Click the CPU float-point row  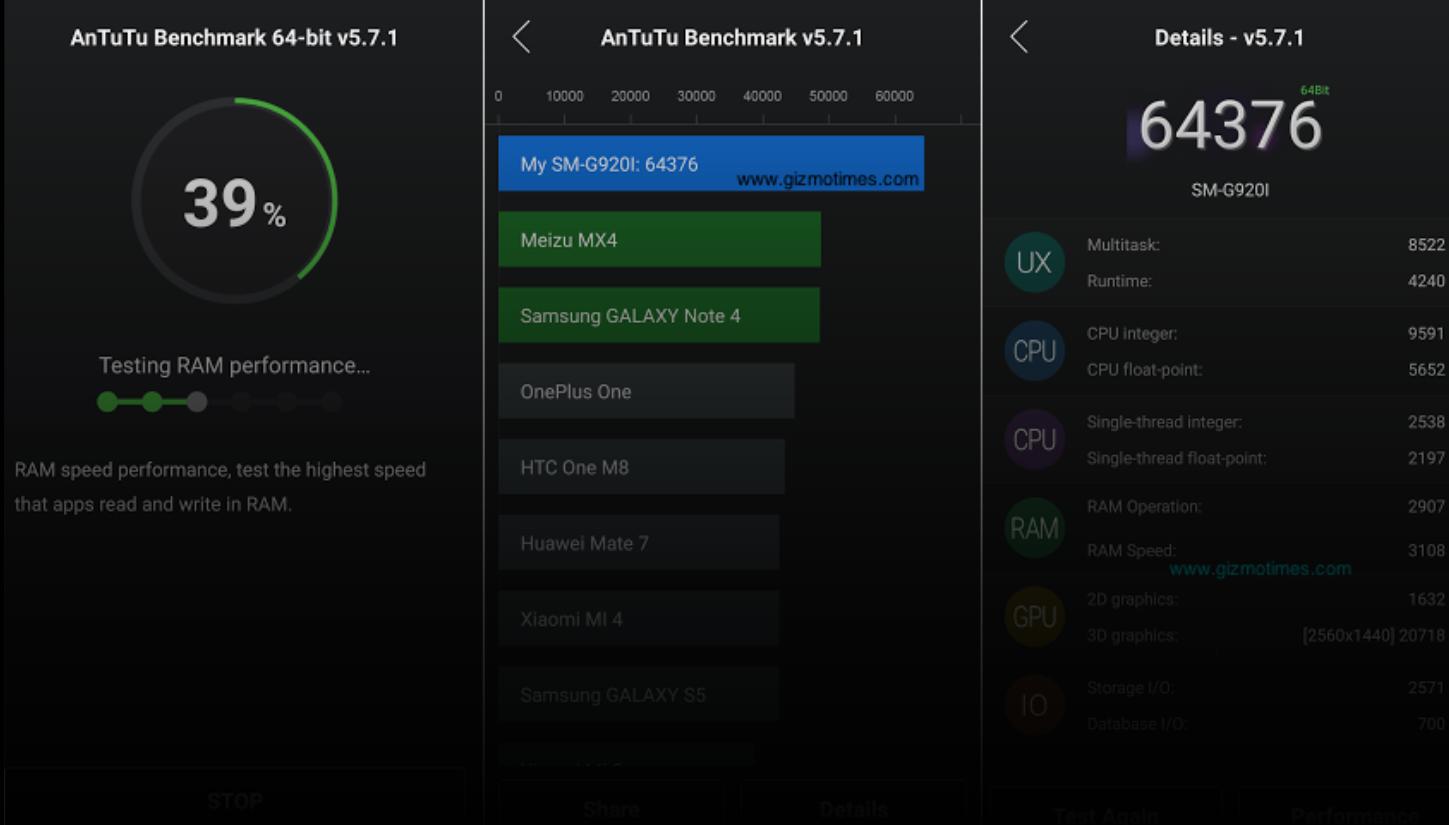[x=1265, y=370]
